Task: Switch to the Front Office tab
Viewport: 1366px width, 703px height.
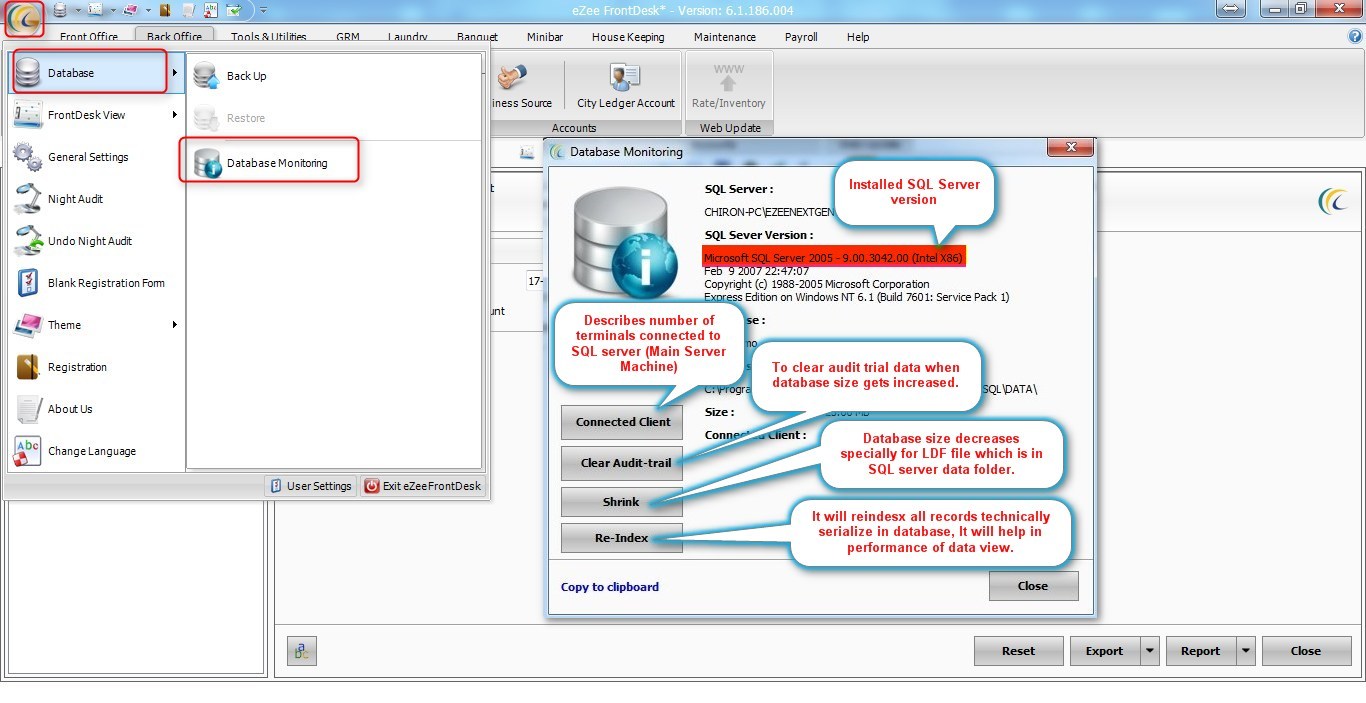Action: (x=89, y=37)
